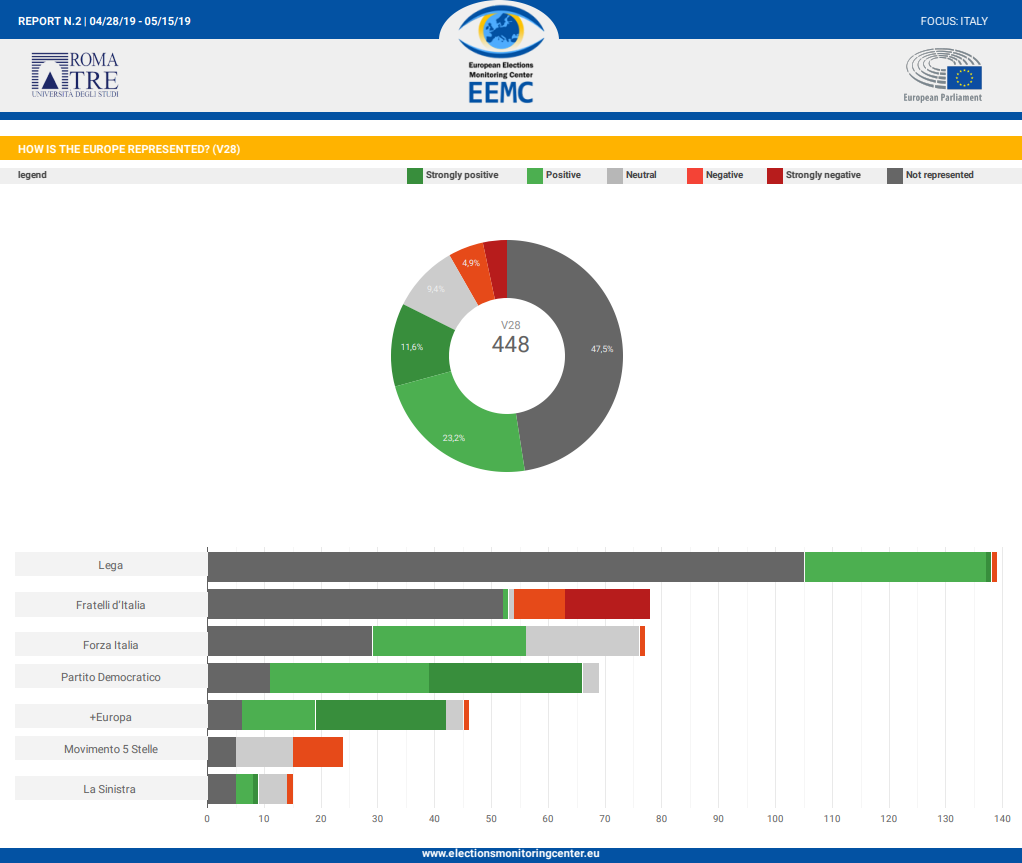Click the La Sinistra row label
Screen dimensions: 1022x863
click(111, 789)
